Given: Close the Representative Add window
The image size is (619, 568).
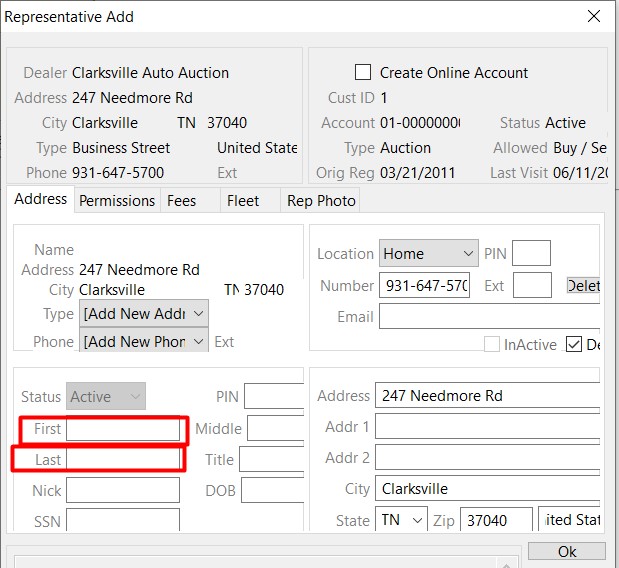Looking at the screenshot, I should tap(594, 17).
